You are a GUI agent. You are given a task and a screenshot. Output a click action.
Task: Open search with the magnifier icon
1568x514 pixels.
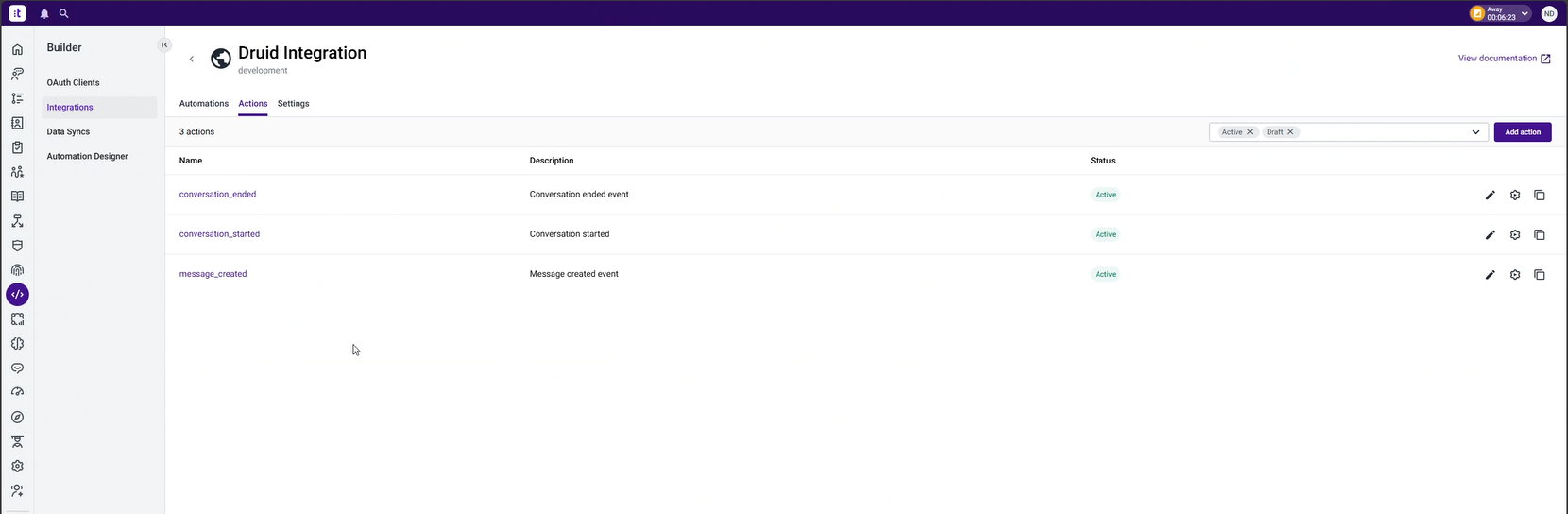(x=64, y=14)
